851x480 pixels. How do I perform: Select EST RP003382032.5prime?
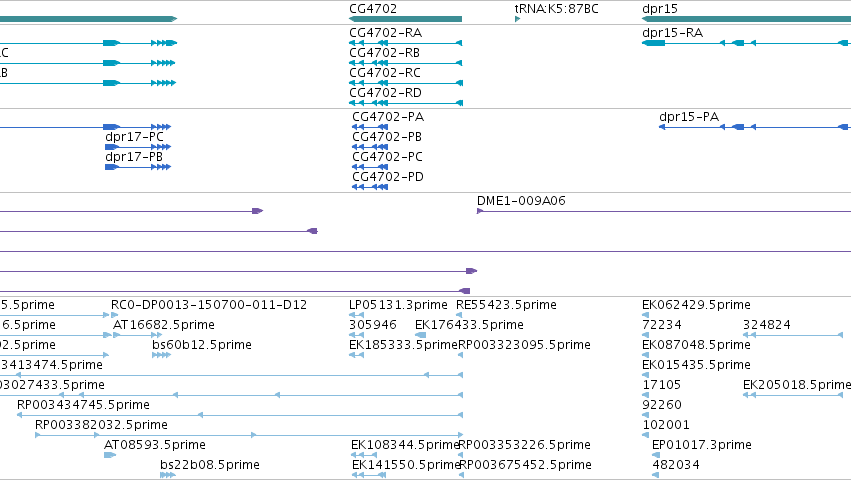101,425
